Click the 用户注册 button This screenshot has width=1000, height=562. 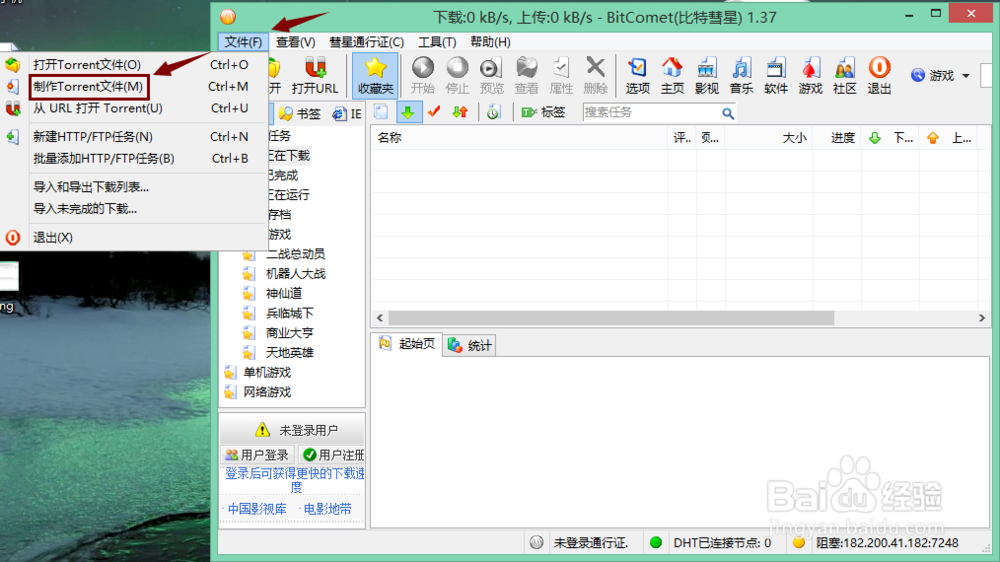[x=332, y=455]
